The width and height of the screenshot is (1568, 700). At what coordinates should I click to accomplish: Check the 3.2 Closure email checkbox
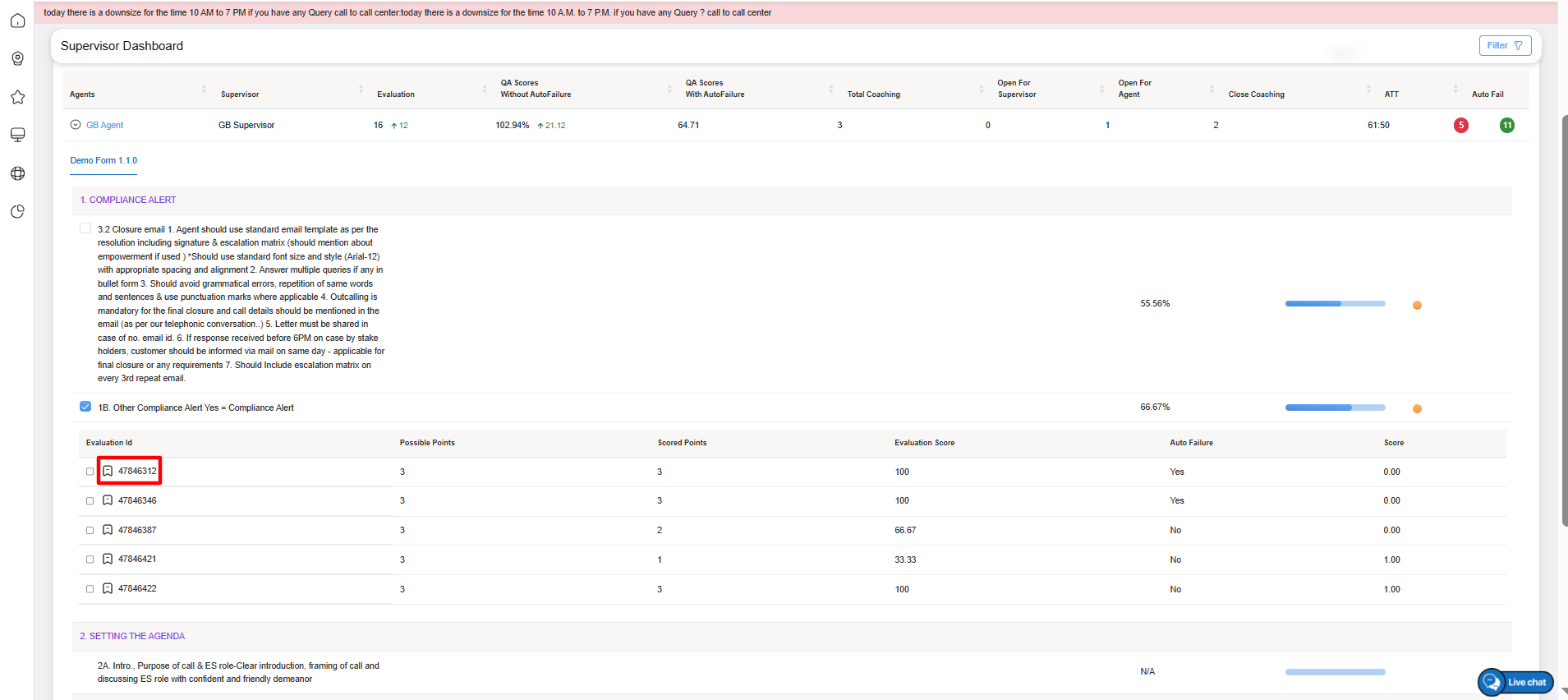point(85,228)
